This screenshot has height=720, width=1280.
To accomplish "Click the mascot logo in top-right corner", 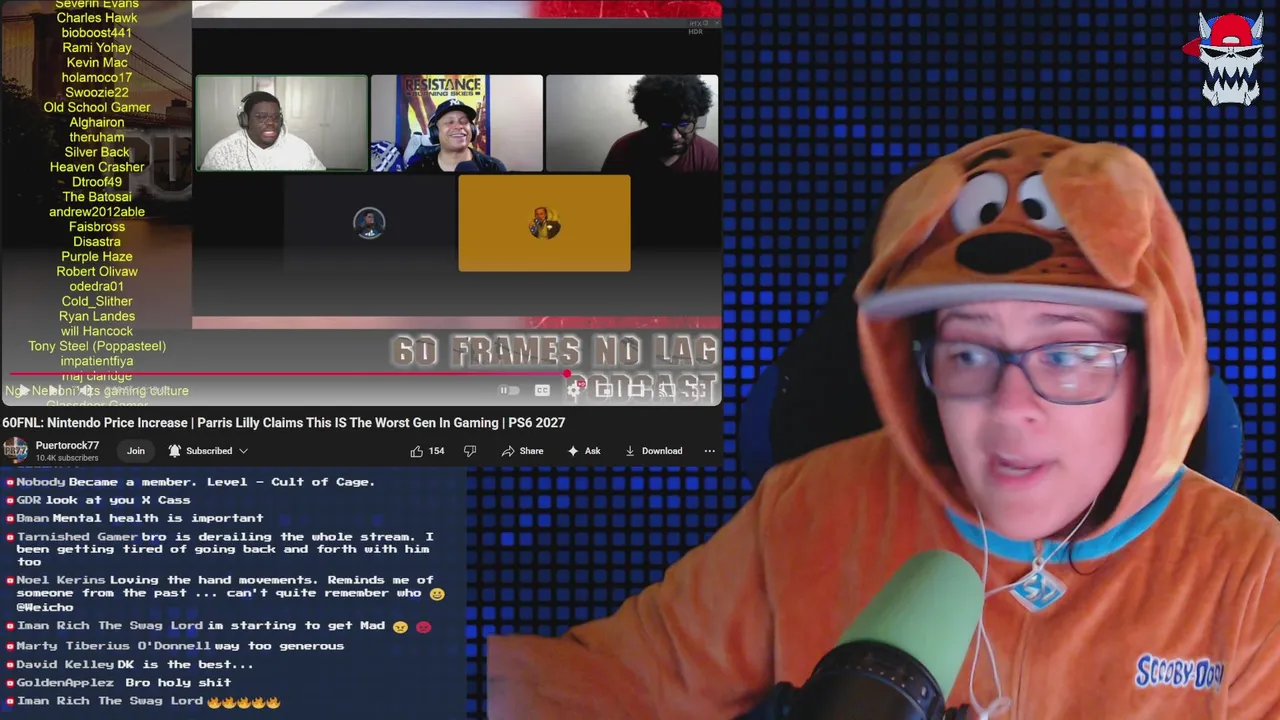I will point(1229,59).
